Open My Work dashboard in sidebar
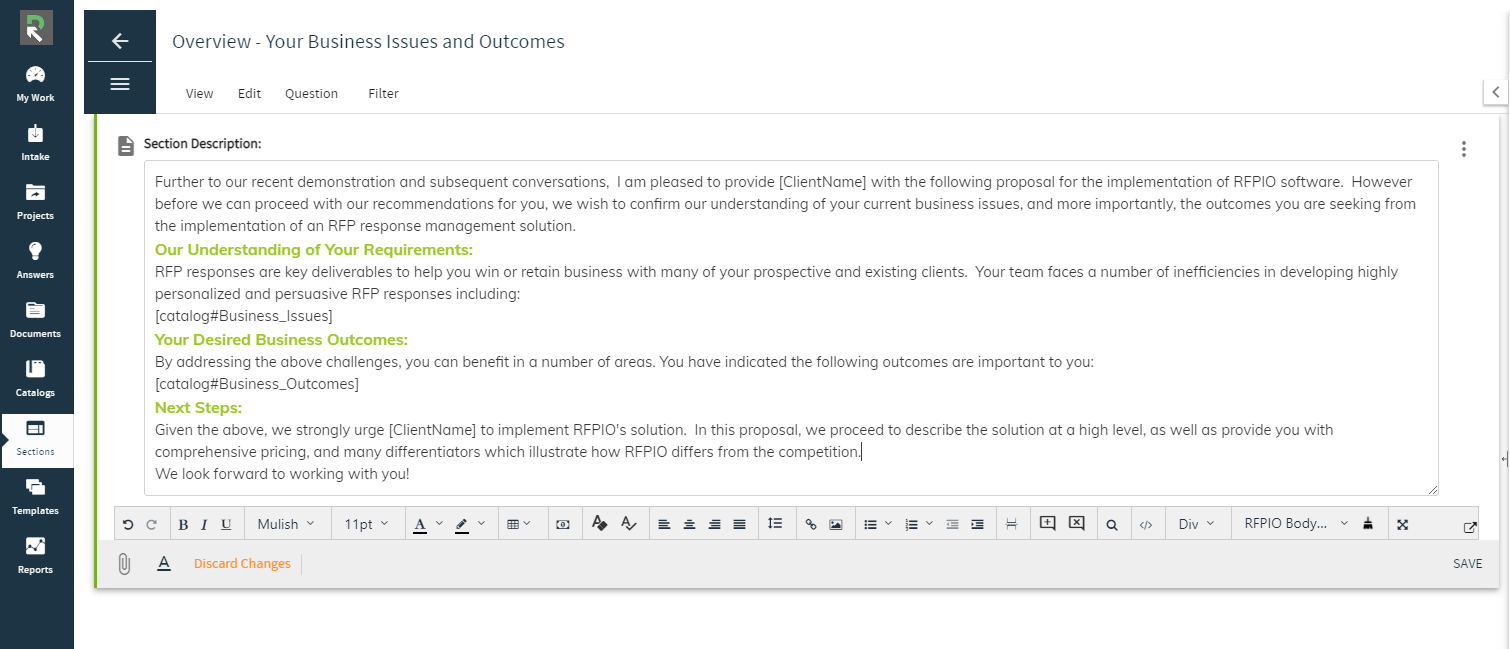1510x649 pixels. point(36,84)
